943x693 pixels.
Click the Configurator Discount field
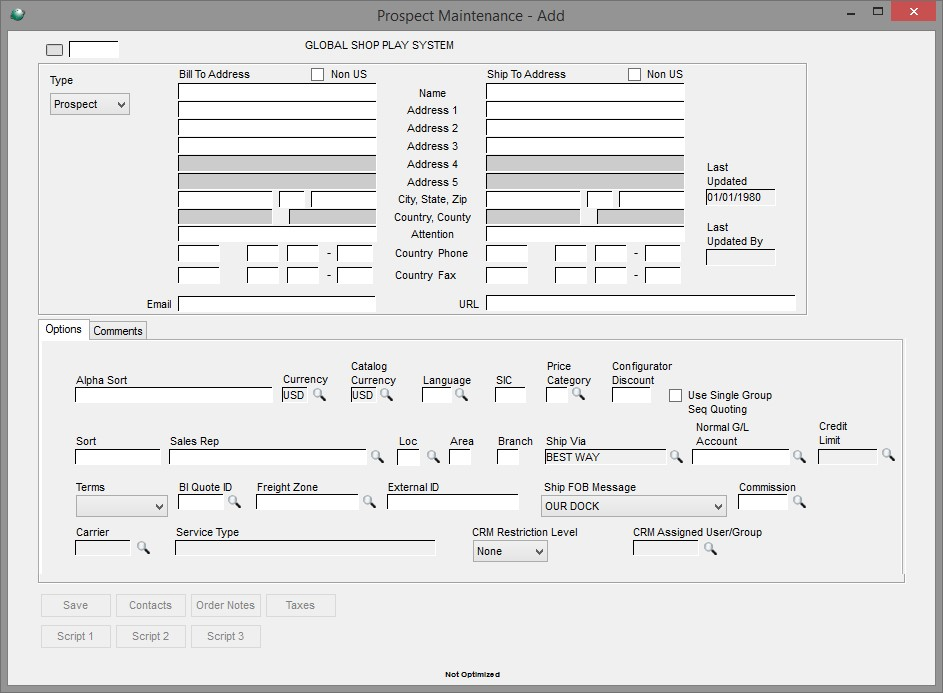631,395
